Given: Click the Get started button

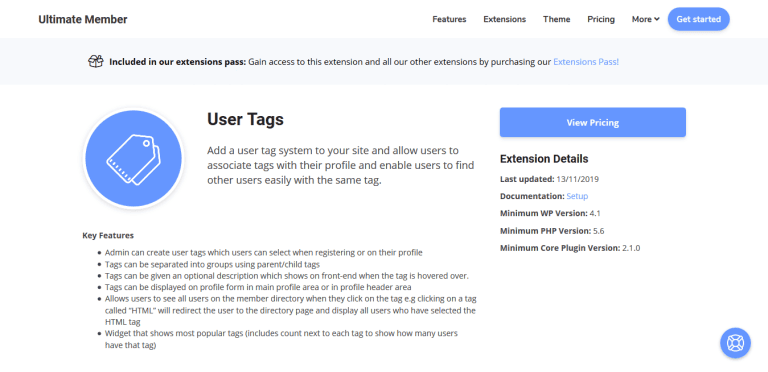Looking at the screenshot, I should pyautogui.click(x=698, y=19).
